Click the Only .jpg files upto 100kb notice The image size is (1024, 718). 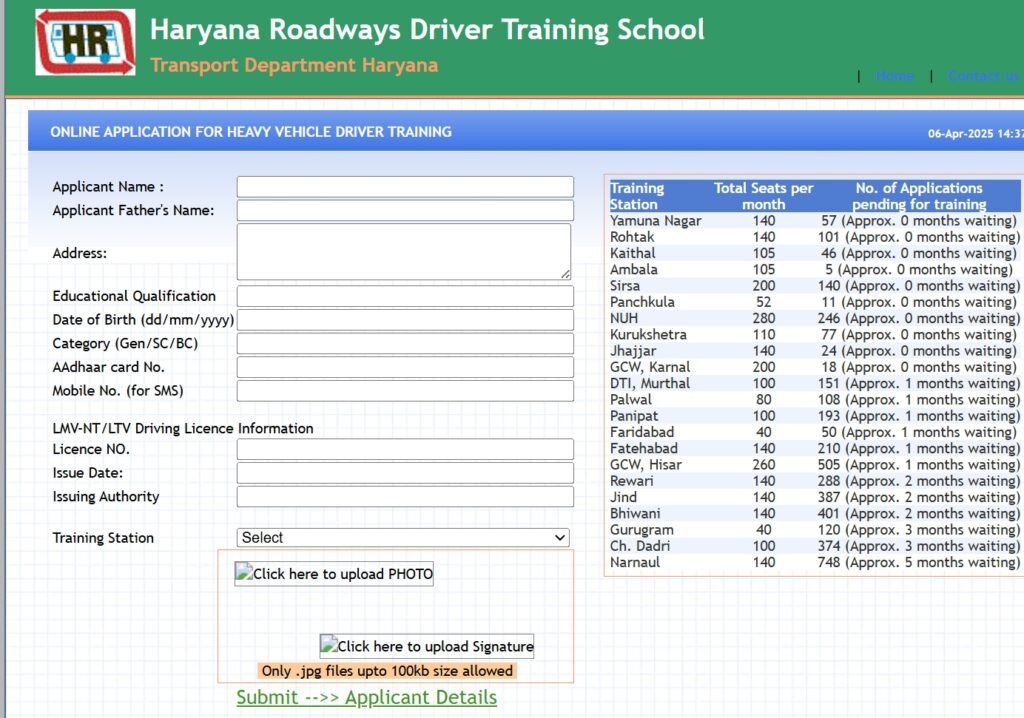(387, 671)
